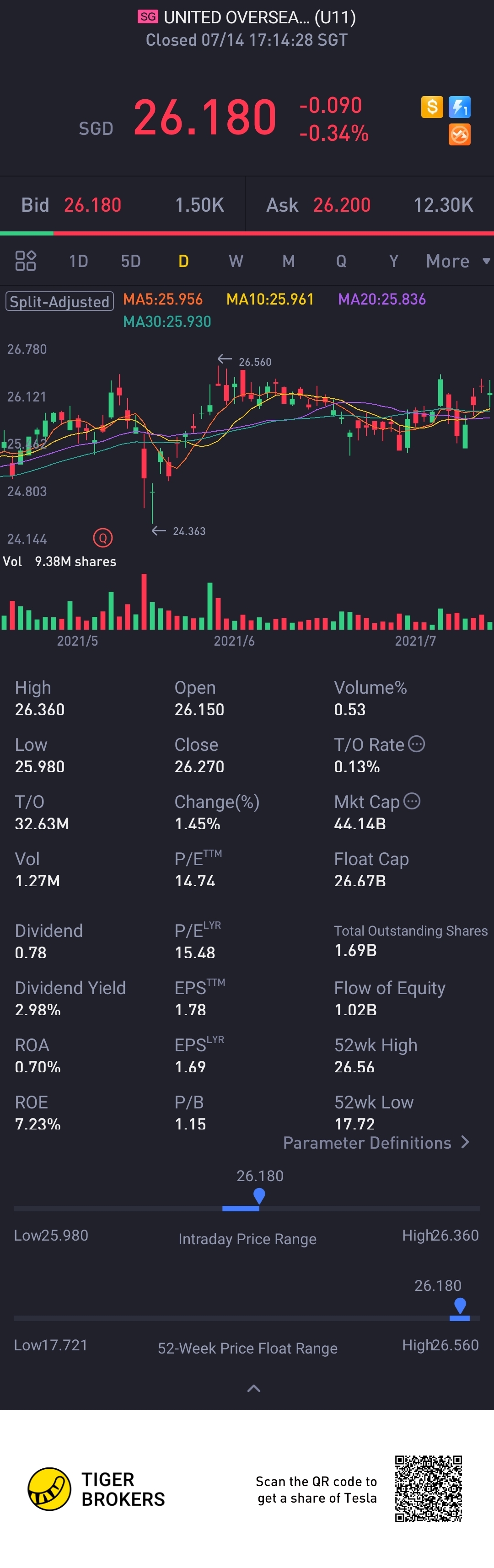Switch to weekly W chart period
The image size is (494, 1568).
[x=236, y=261]
